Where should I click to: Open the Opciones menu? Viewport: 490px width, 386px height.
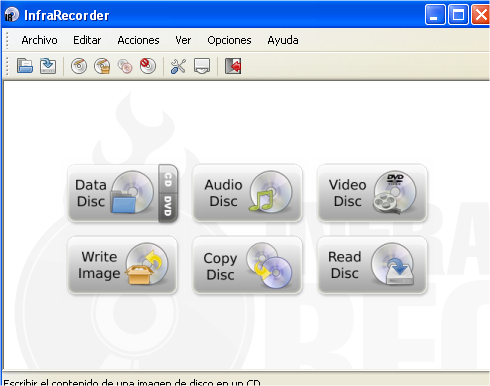tap(229, 40)
